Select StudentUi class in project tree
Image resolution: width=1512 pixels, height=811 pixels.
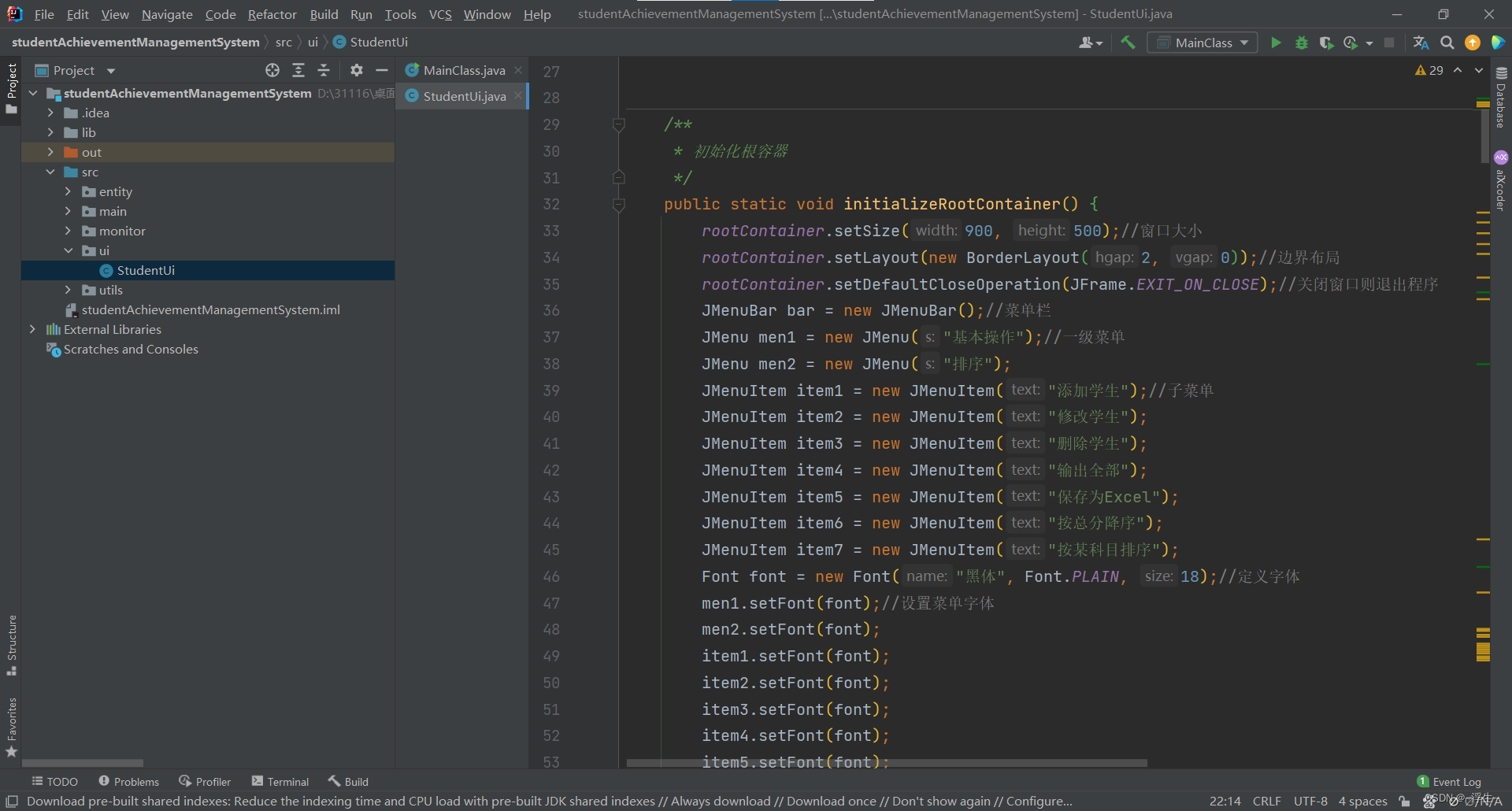pyautogui.click(x=208, y=270)
